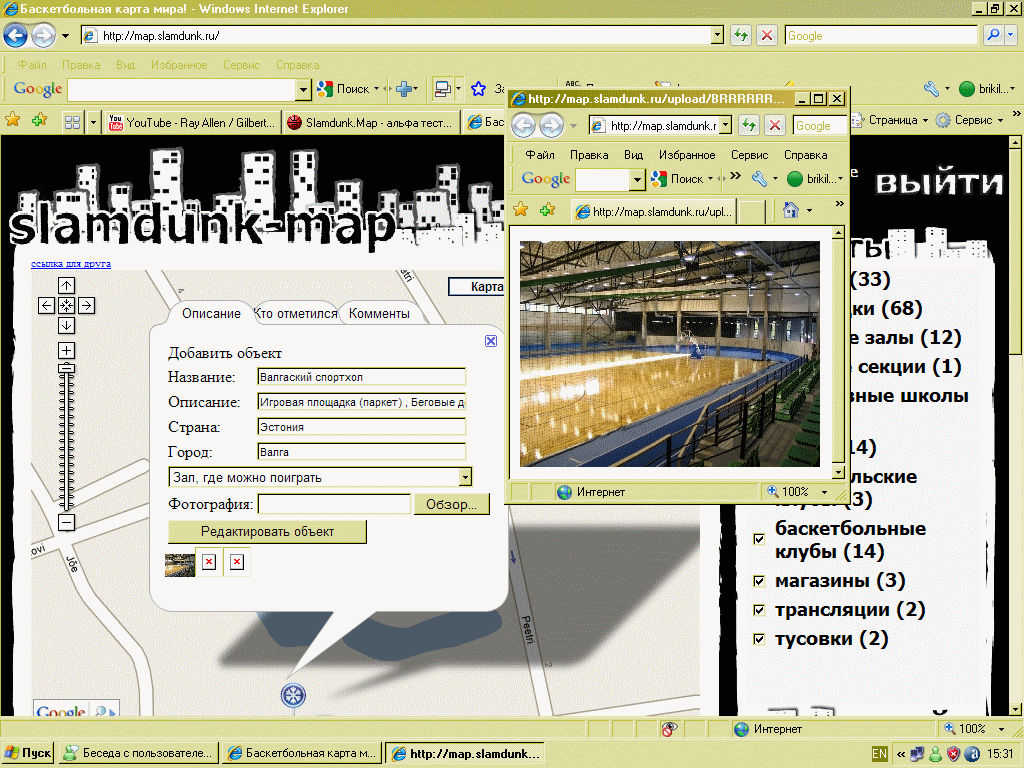Image resolution: width=1024 pixels, height=768 pixels.
Task: Switch to the 'Комменты' tab
Action: pyautogui.click(x=379, y=313)
